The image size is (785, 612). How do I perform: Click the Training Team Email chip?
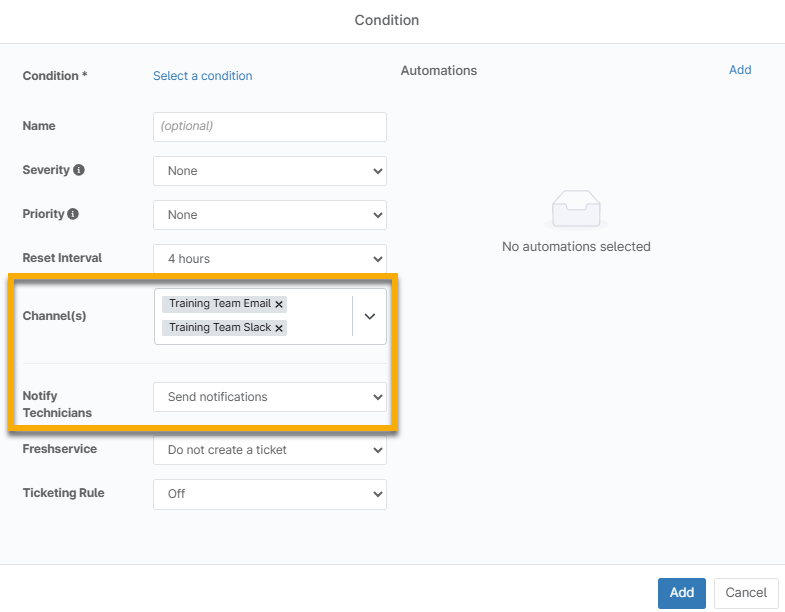point(219,304)
